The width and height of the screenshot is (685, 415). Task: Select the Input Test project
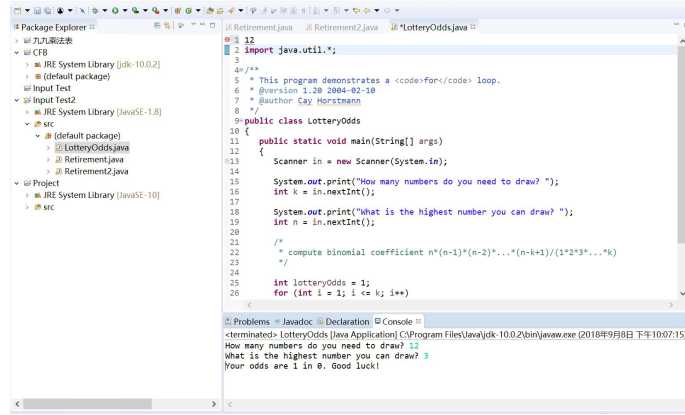coord(52,88)
